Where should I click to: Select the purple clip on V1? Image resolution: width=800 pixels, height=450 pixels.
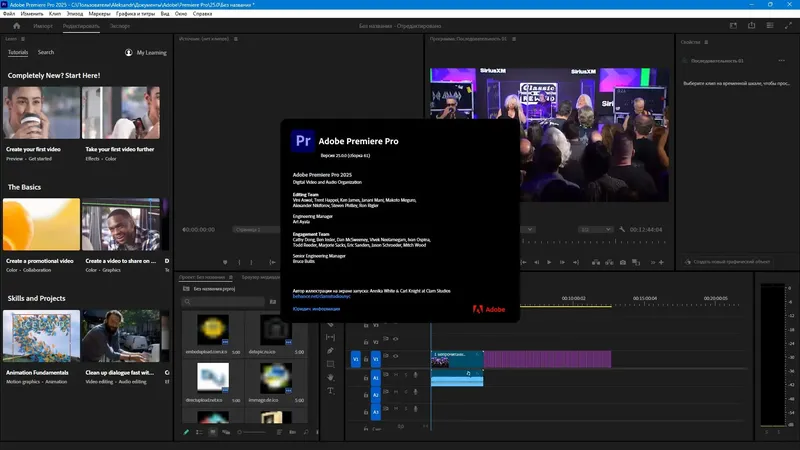pyautogui.click(x=546, y=358)
